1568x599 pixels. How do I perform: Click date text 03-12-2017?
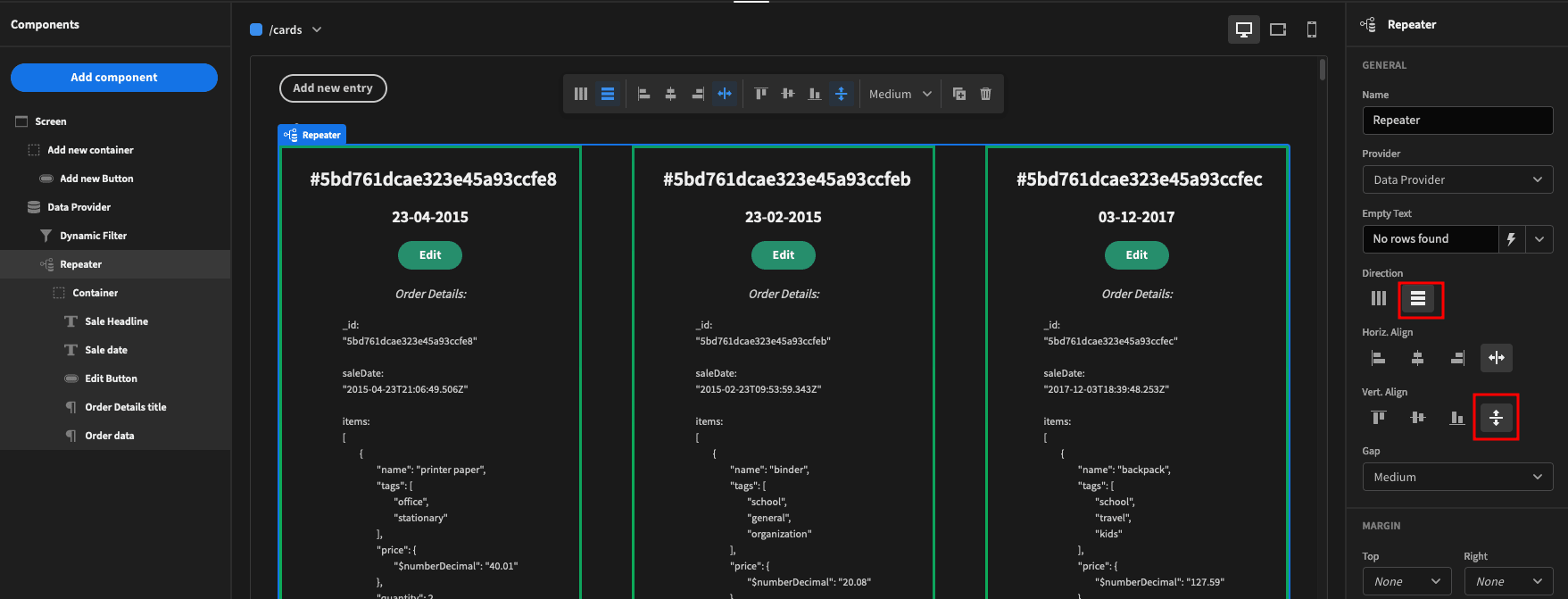pos(1136,217)
